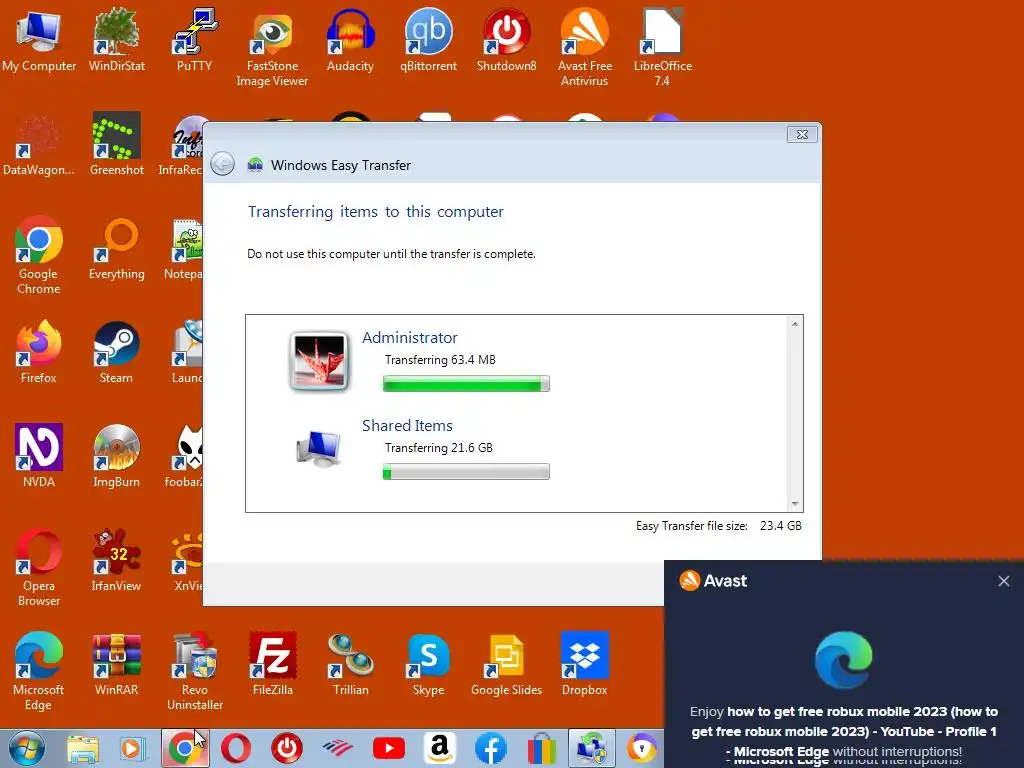Open Google Chrome from the taskbar

click(185, 748)
